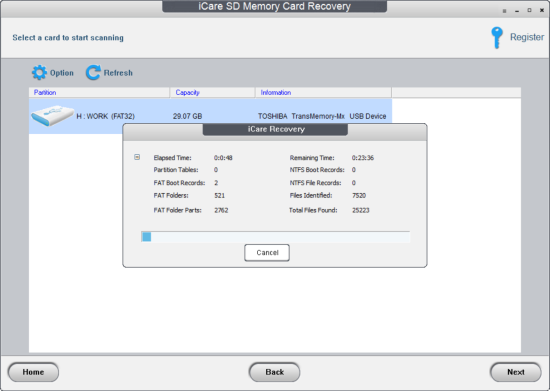Open the Register link

(527, 37)
